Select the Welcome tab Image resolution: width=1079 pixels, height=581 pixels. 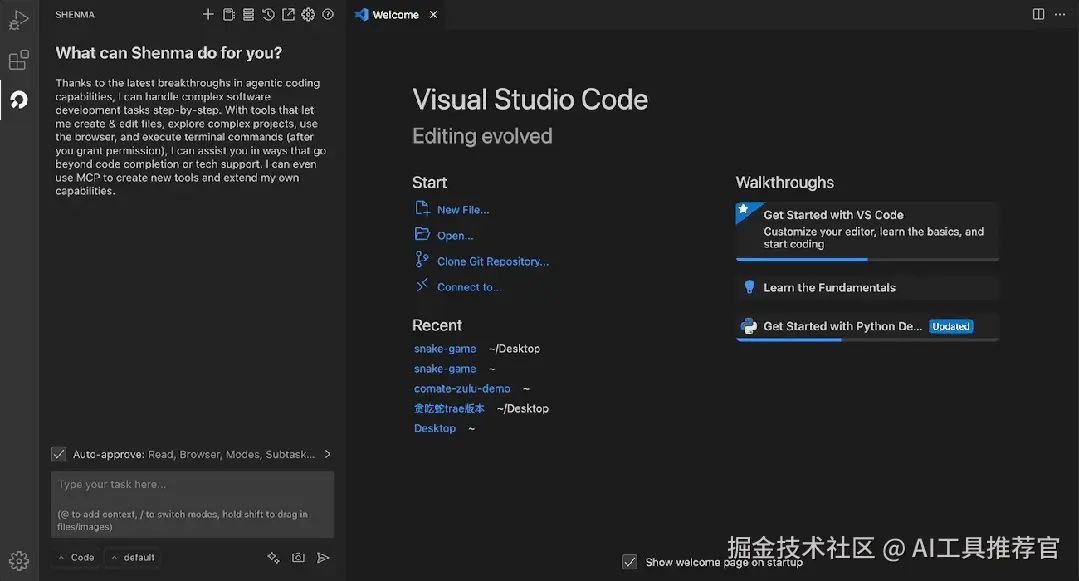point(396,14)
